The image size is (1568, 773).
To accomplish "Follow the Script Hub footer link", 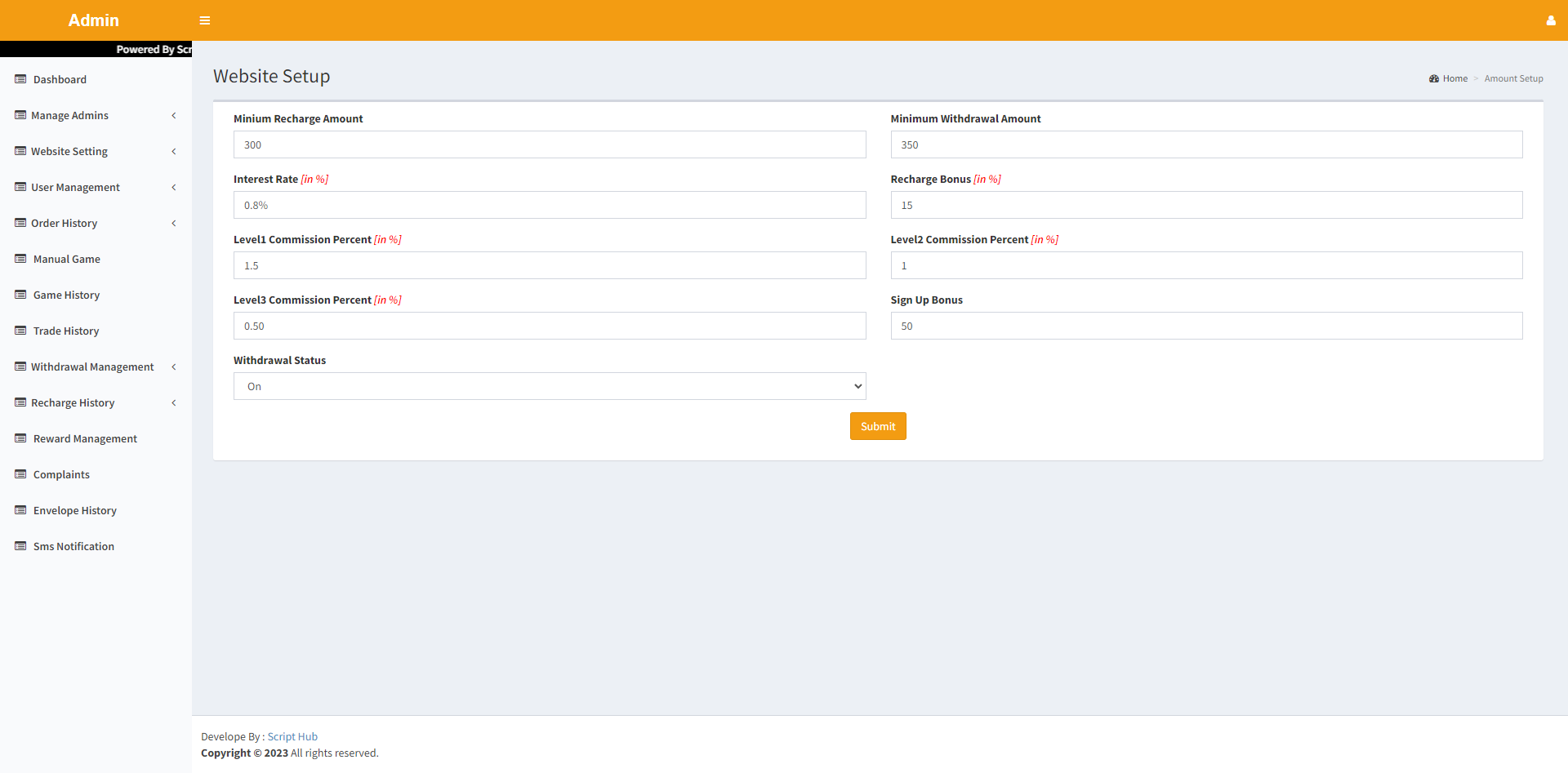I will pyautogui.click(x=292, y=736).
